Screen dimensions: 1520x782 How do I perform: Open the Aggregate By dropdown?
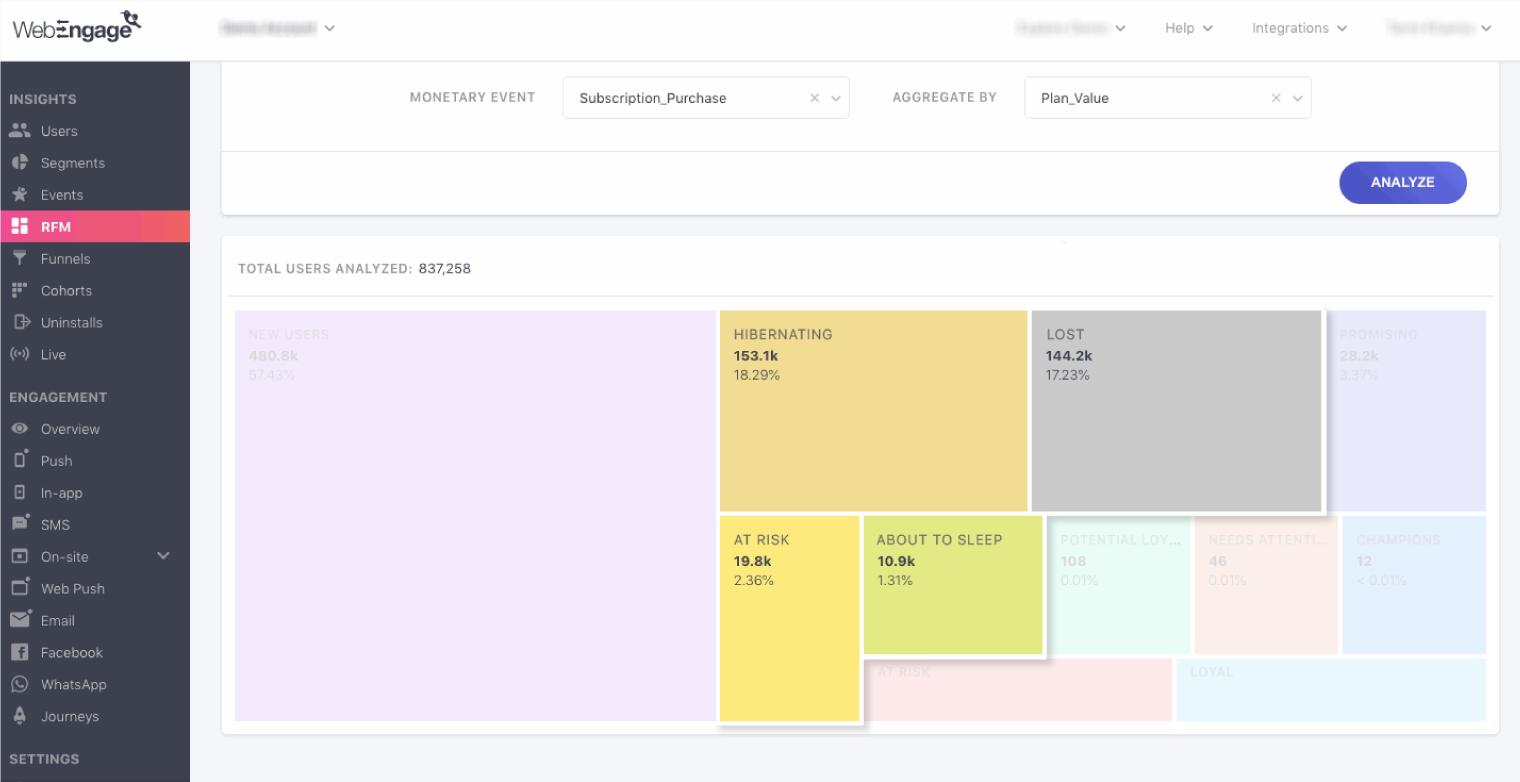[x=1299, y=98]
